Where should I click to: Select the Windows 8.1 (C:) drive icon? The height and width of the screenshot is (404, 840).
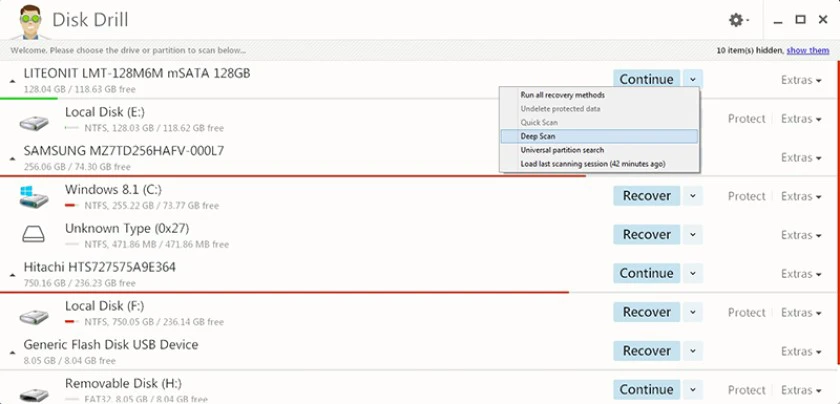(x=34, y=197)
